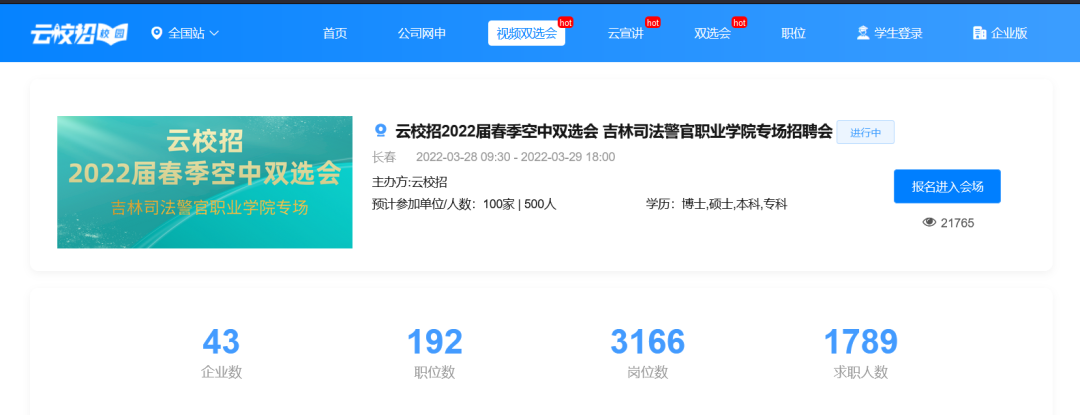Image resolution: width=1080 pixels, height=415 pixels.
Task: Open the 双选会 navigation item
Action: point(712,33)
